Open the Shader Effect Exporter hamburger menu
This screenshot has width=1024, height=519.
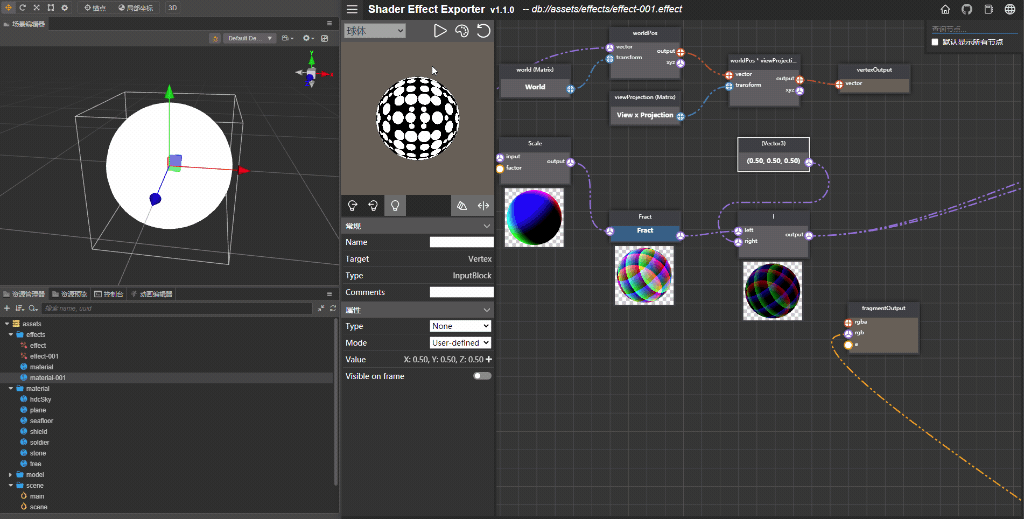[x=352, y=9]
